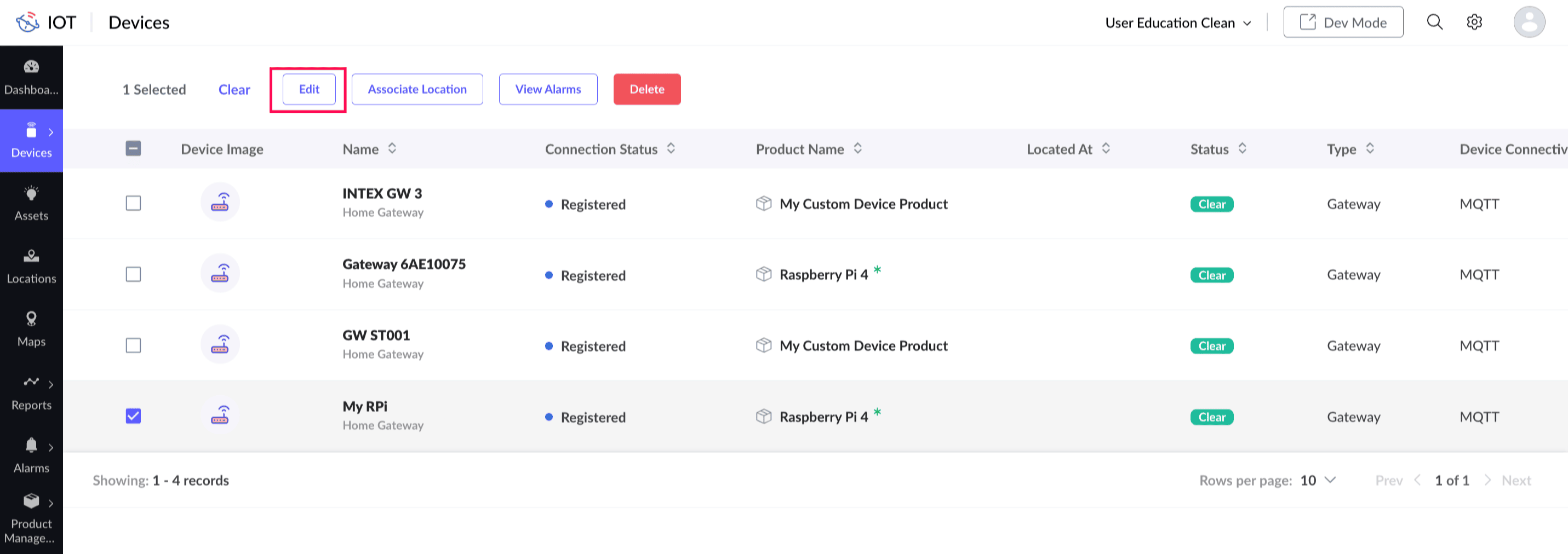Expand the Reports sidebar submenu
This screenshot has height=554, width=1568.
point(50,384)
